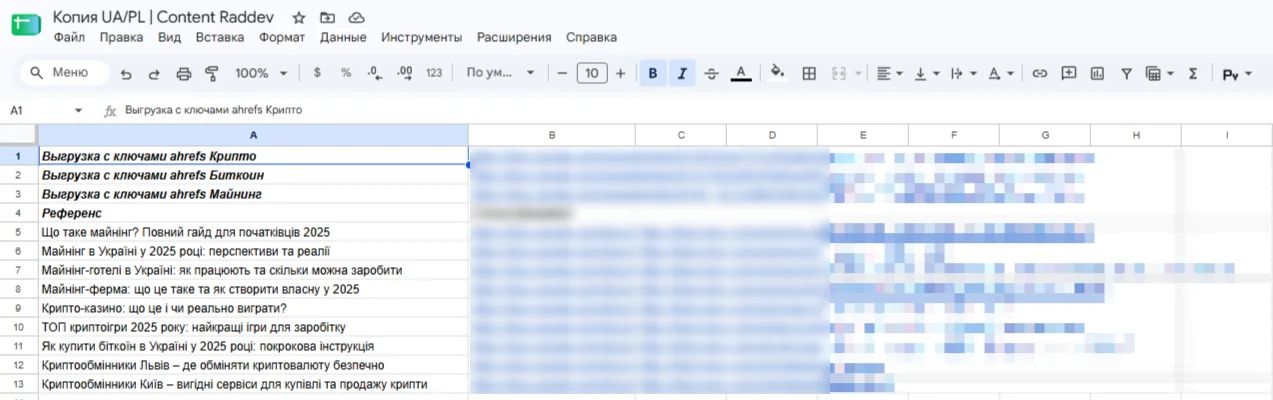
Task: Select cell 'Крипто-казино: що це і чи реально виграти?'
Action: (253, 308)
